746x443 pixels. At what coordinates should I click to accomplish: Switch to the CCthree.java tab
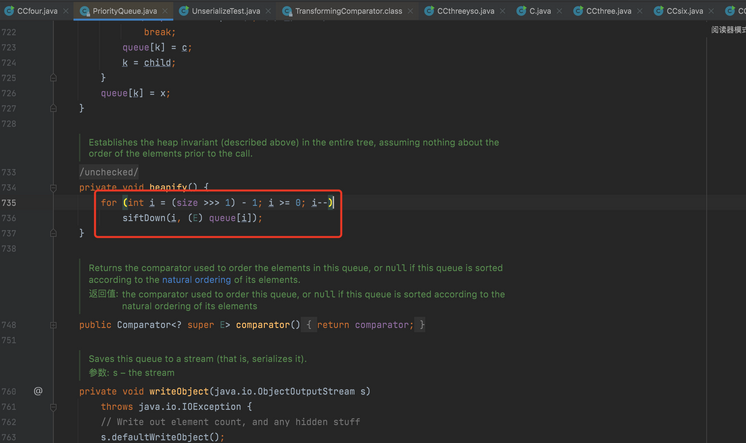(x=609, y=10)
